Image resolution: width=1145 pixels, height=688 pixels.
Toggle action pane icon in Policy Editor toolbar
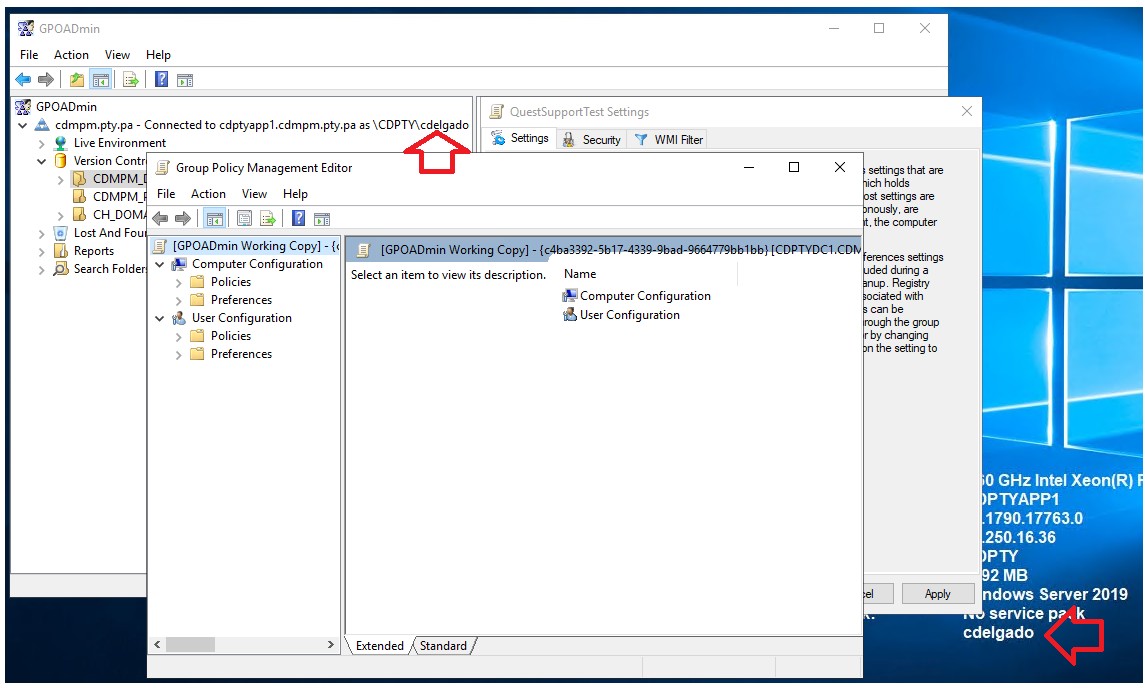[x=322, y=218]
